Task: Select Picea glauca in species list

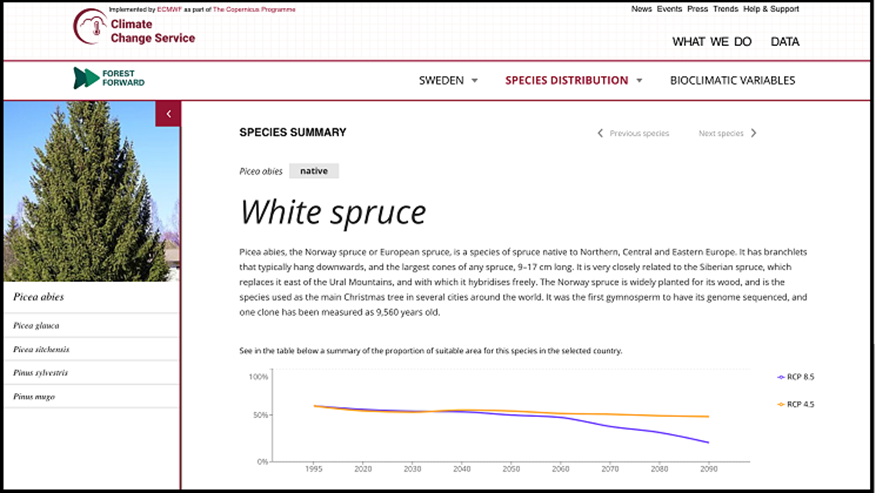Action: pos(36,325)
